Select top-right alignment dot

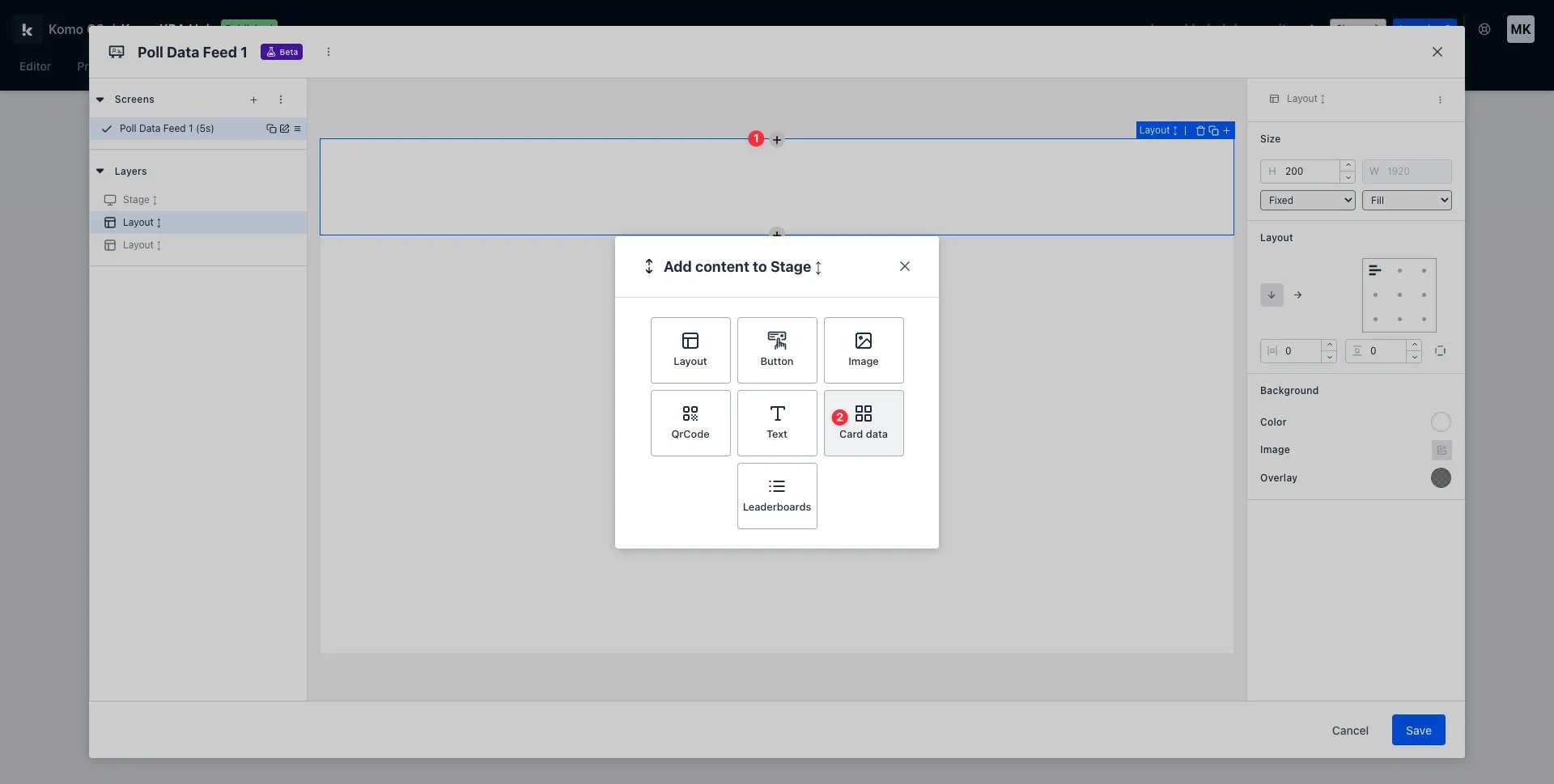click(1424, 270)
